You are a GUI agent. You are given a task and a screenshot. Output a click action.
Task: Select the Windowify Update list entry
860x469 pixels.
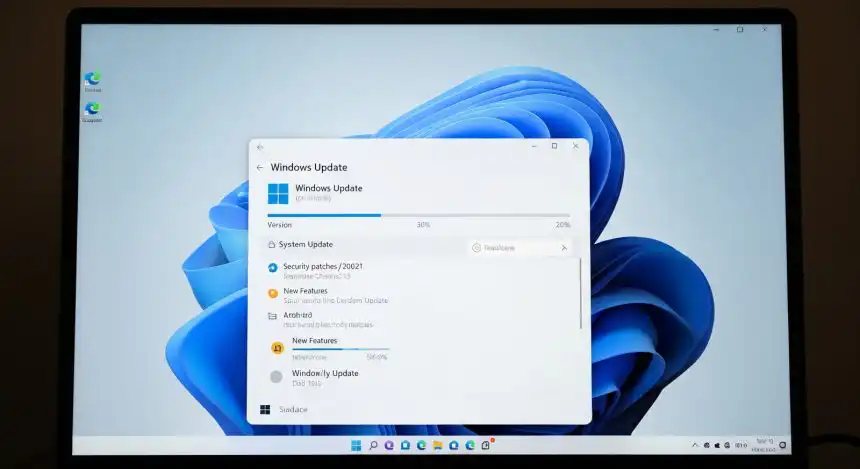[324, 374]
